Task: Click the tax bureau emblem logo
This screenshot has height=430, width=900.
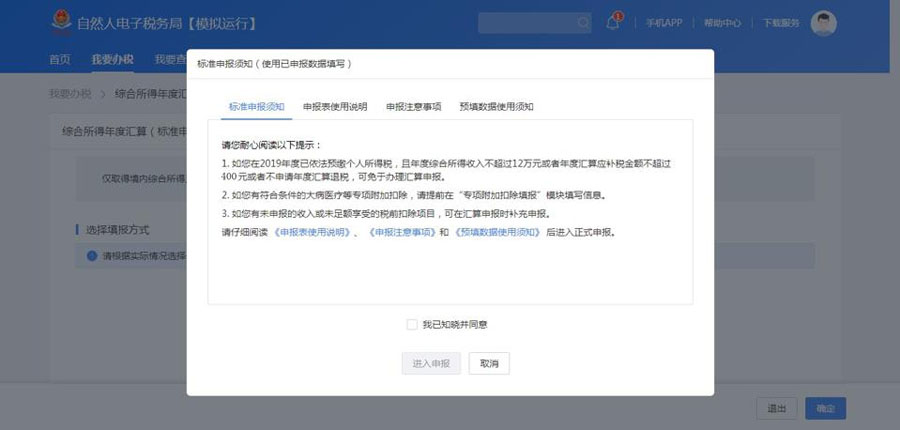Action: (x=63, y=23)
